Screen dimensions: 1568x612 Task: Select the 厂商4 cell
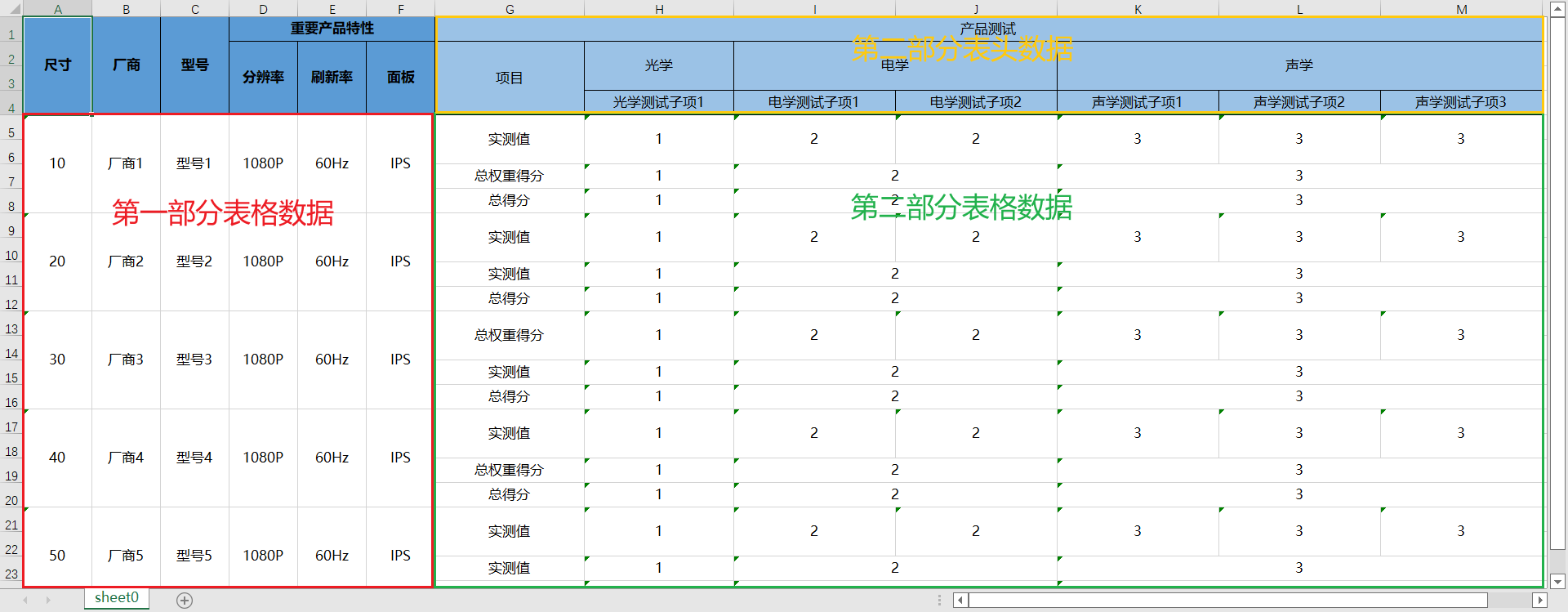point(126,458)
